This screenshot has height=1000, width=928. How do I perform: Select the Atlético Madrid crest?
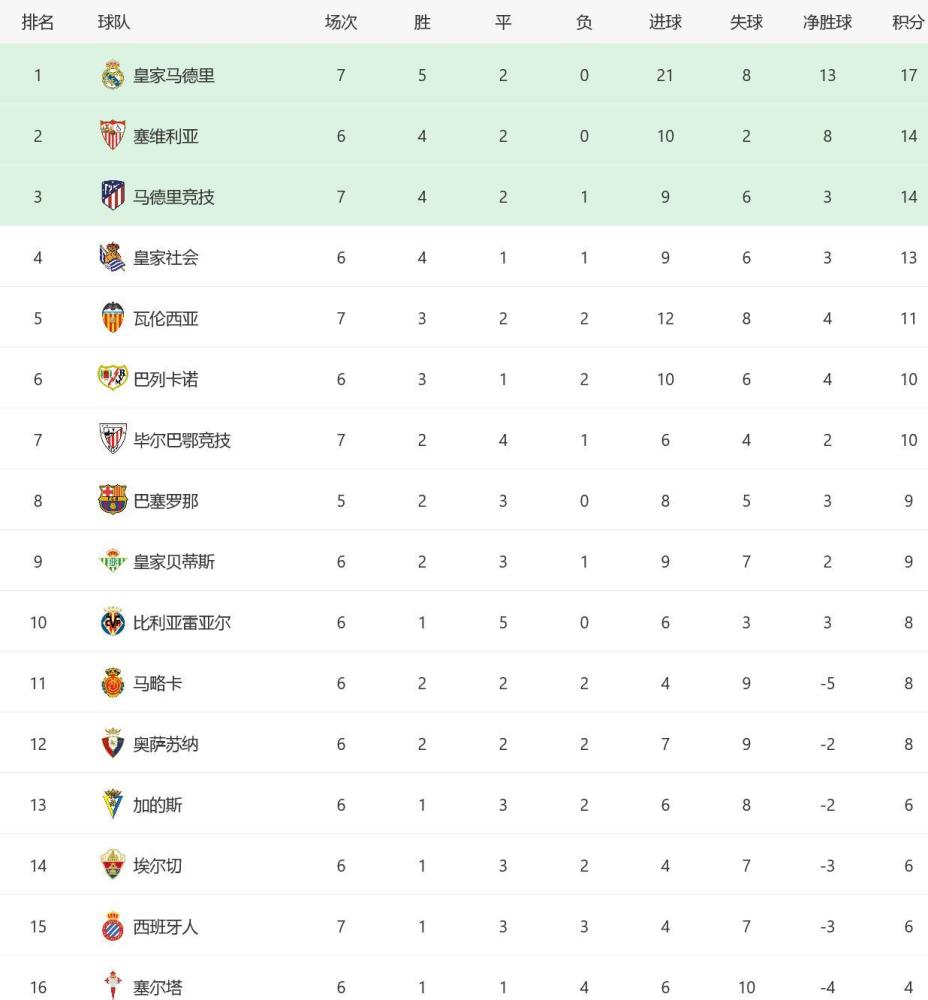[113, 196]
